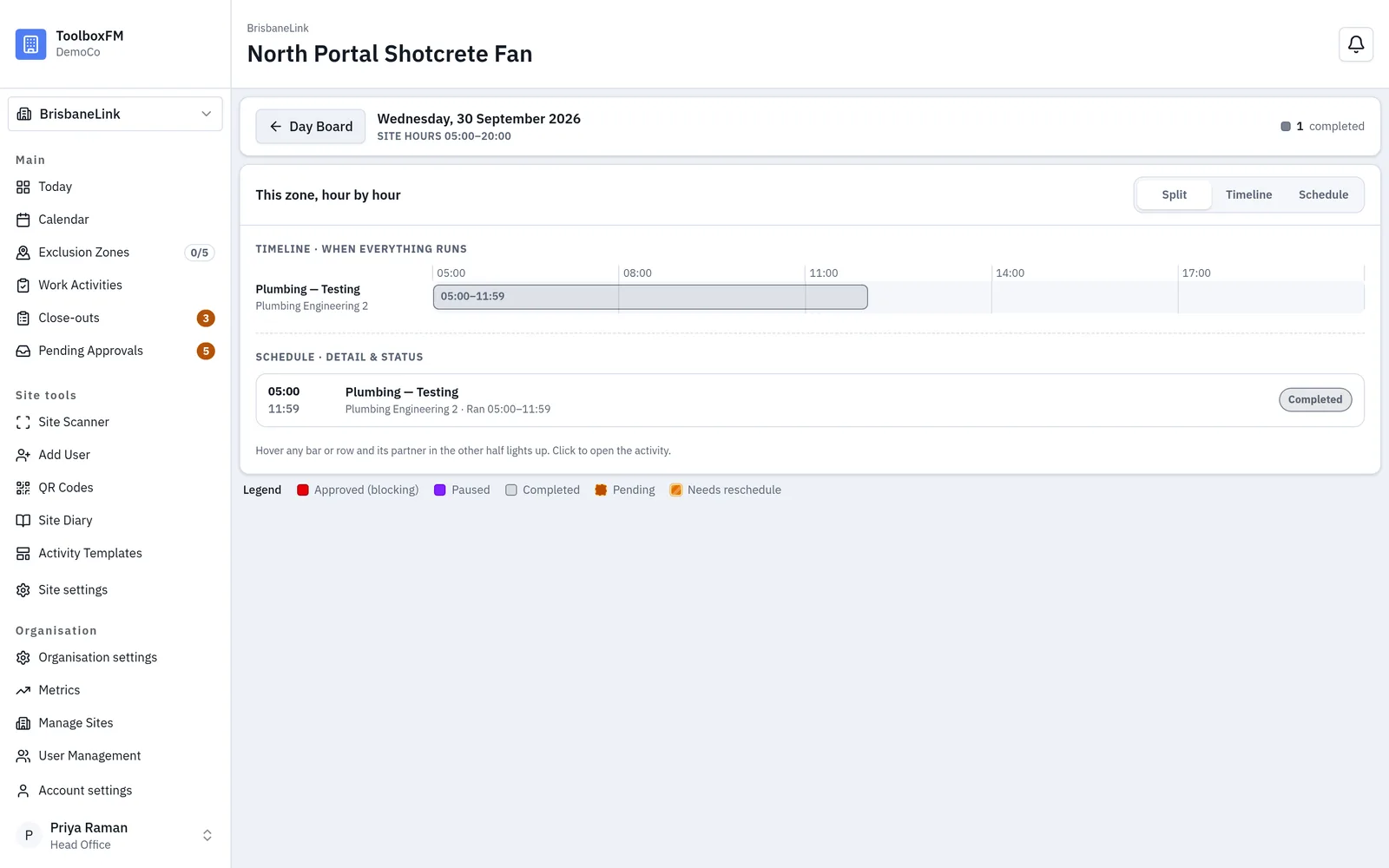Image resolution: width=1389 pixels, height=868 pixels.
Task: Open Site Diary book icon
Action: tap(23, 520)
